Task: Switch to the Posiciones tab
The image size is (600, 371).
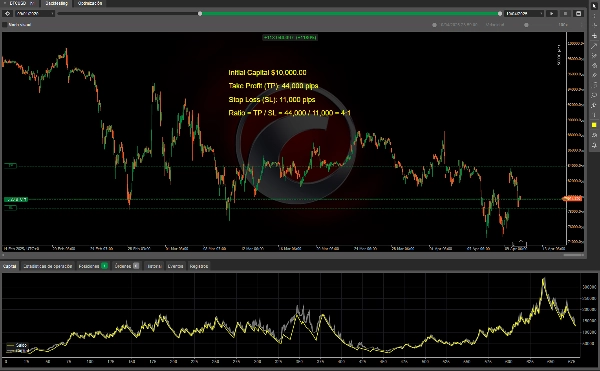Action: tap(93, 266)
